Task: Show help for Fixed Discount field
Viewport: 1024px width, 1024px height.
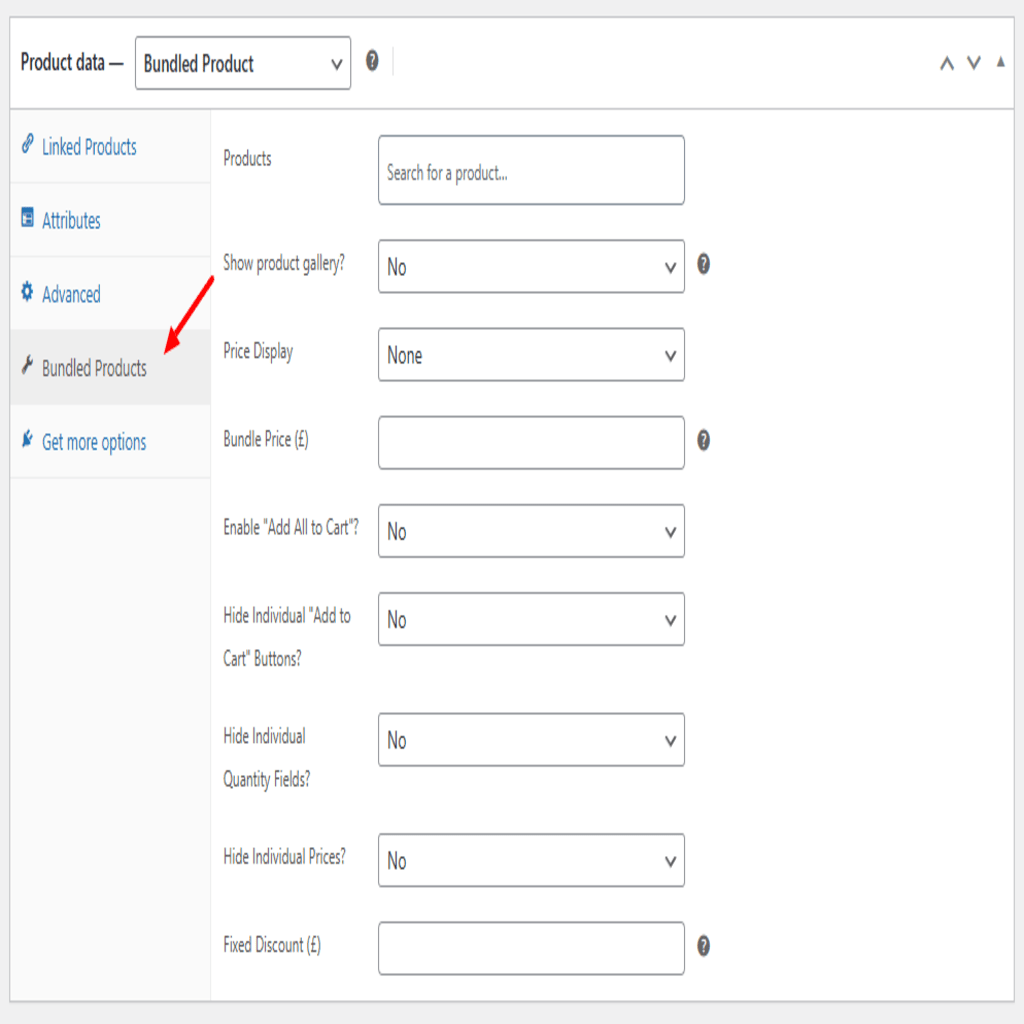Action: coord(703,946)
